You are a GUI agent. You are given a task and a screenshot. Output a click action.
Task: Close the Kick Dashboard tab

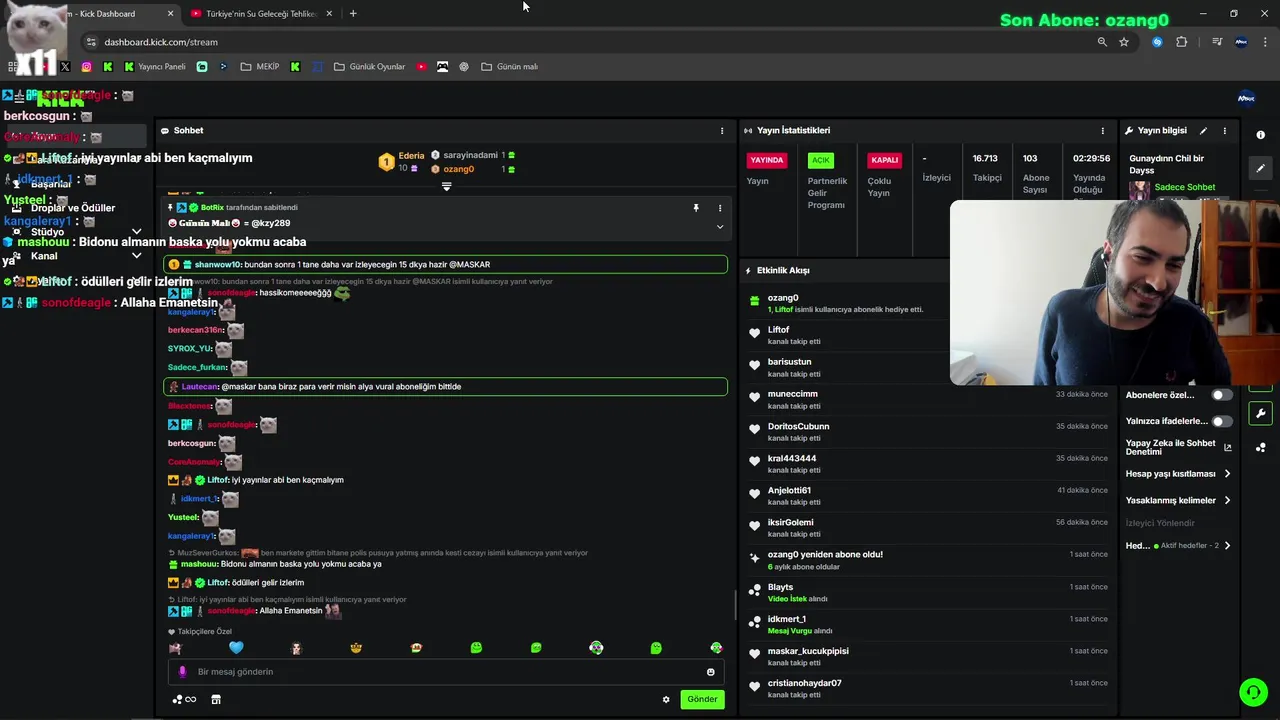pyautogui.click(x=170, y=14)
